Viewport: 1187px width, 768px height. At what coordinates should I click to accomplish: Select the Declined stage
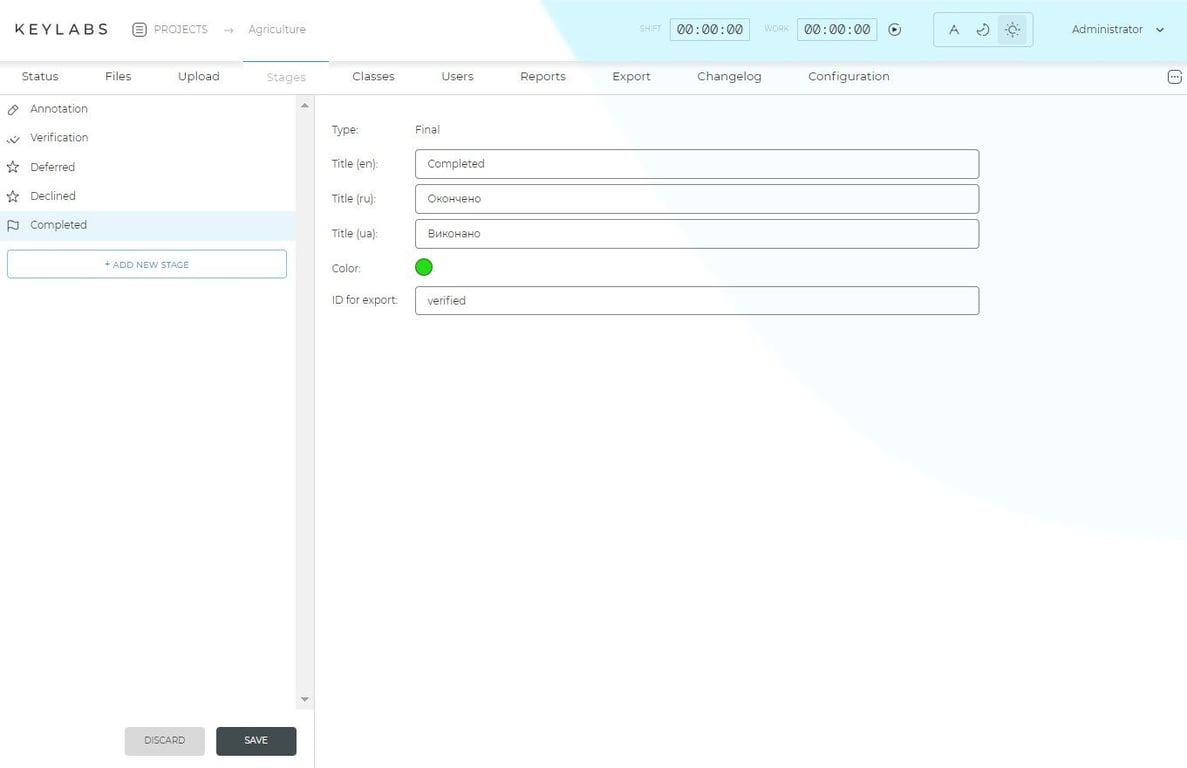(148, 196)
